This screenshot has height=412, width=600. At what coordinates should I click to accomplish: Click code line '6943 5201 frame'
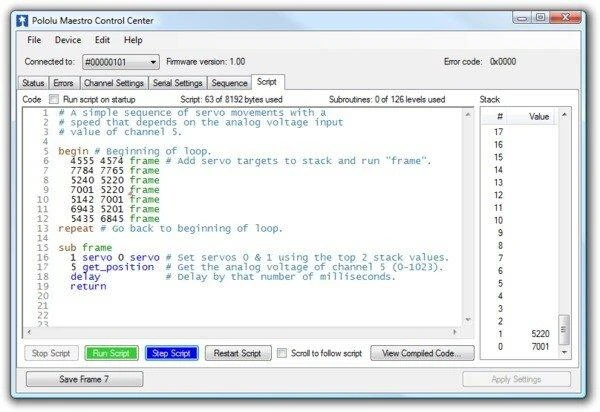click(x=115, y=209)
